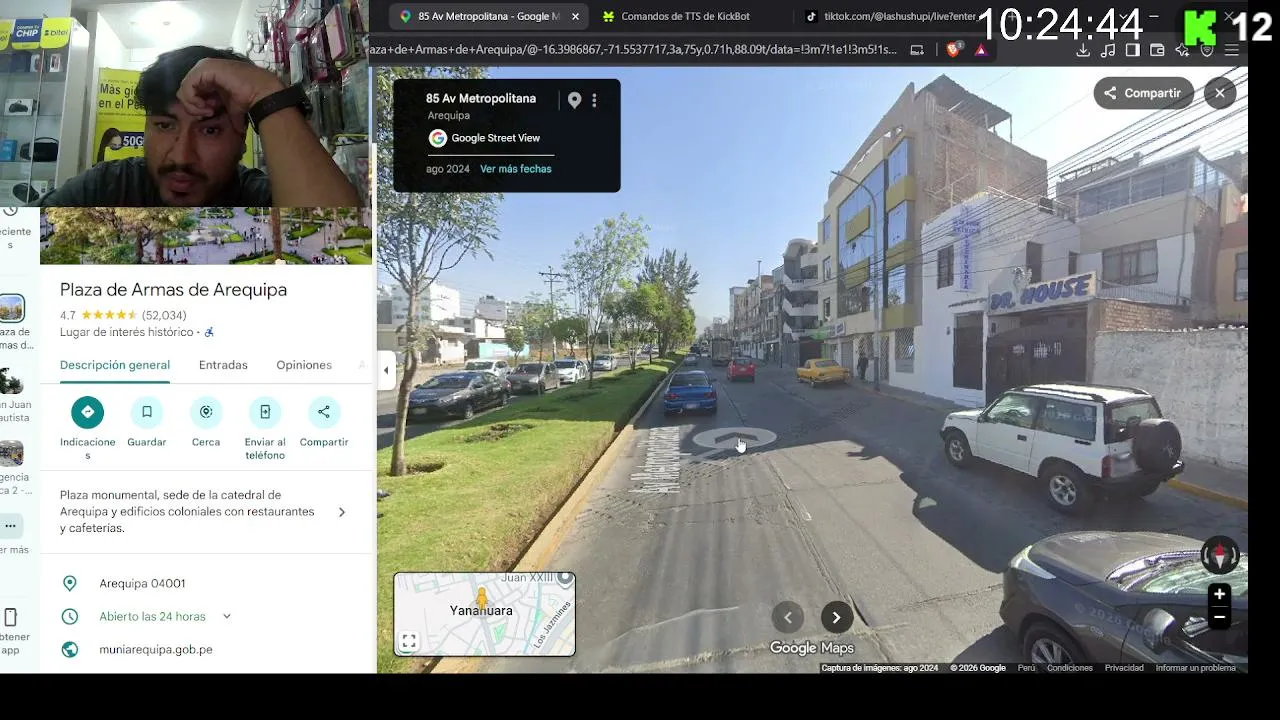Viewport: 1280px width, 720px height.
Task: Click the Brave Shields lion icon
Action: [x=953, y=49]
